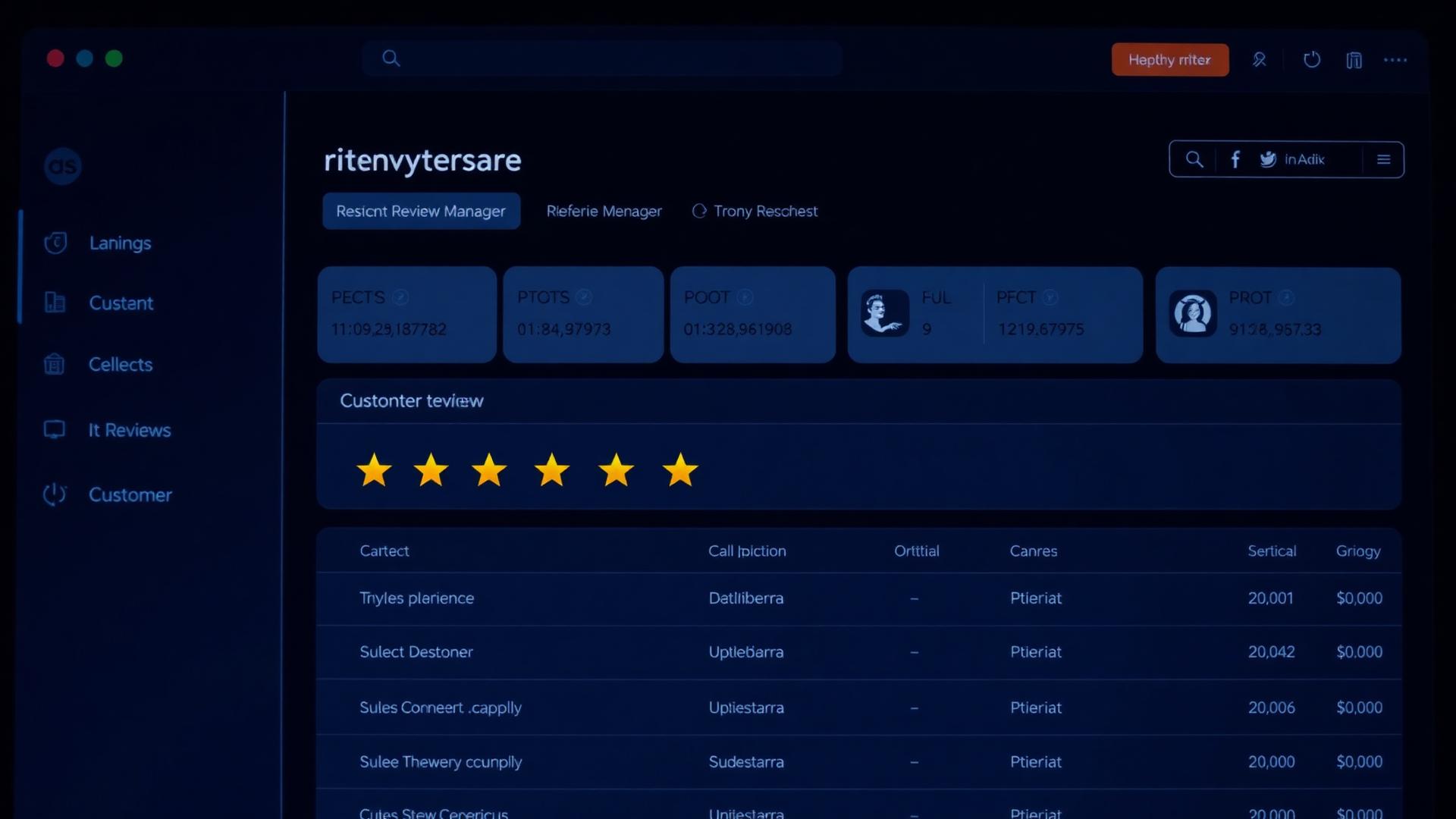Click the Twitter bird icon near inAdik
The height and width of the screenshot is (819, 1456).
pos(1268,159)
